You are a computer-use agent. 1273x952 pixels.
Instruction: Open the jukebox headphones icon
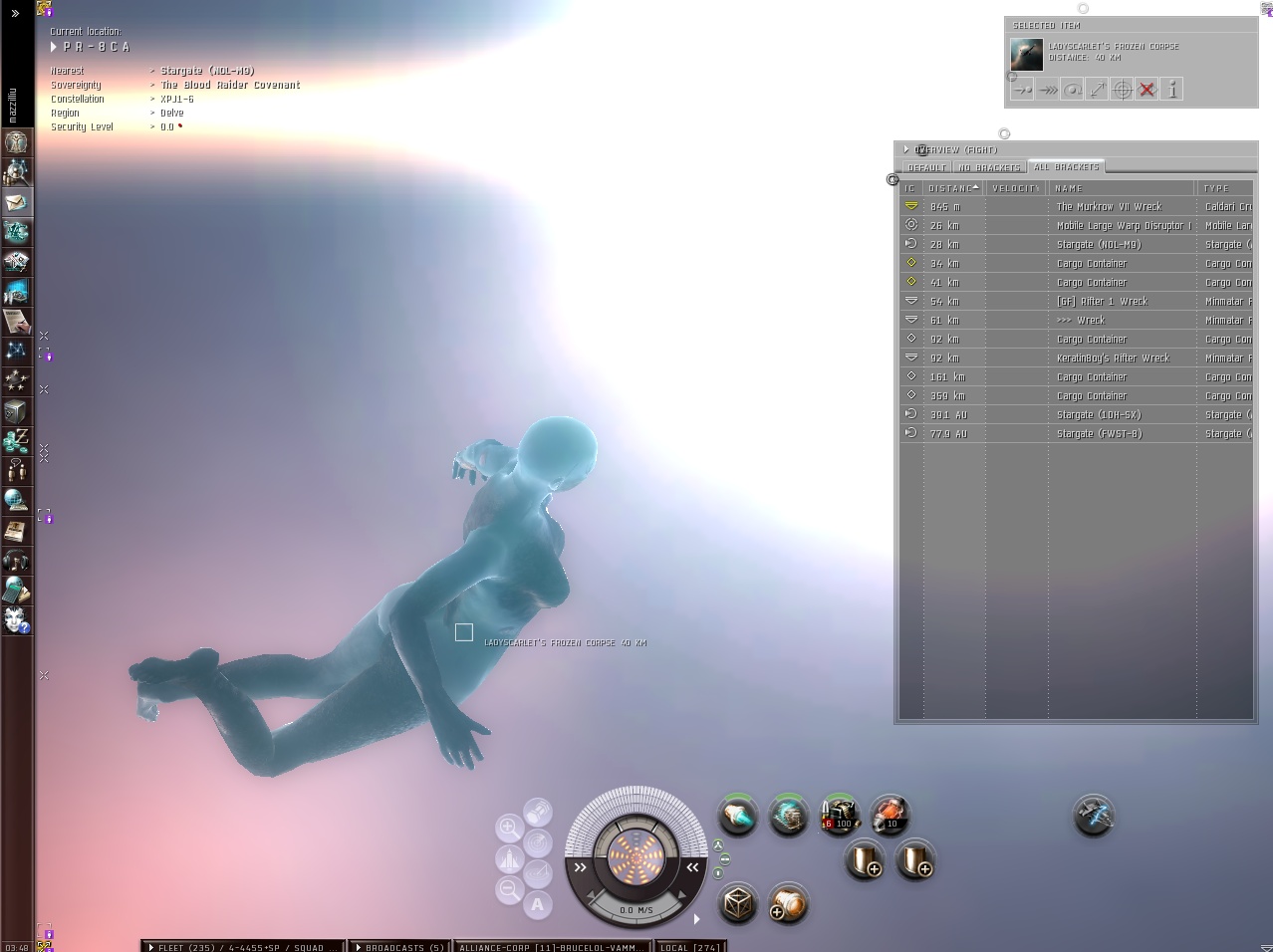(x=16, y=560)
